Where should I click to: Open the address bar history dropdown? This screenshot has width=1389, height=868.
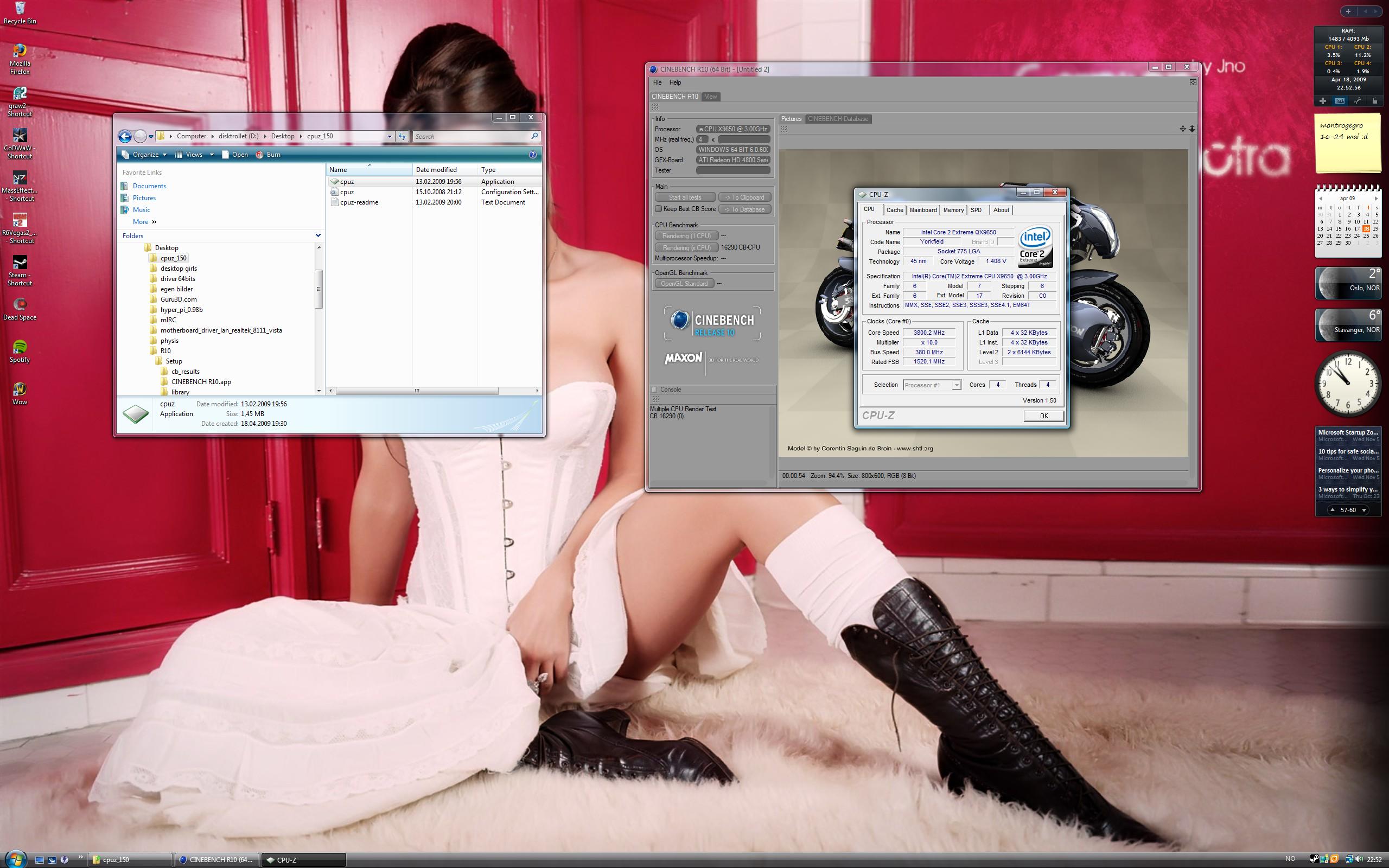tap(390, 136)
